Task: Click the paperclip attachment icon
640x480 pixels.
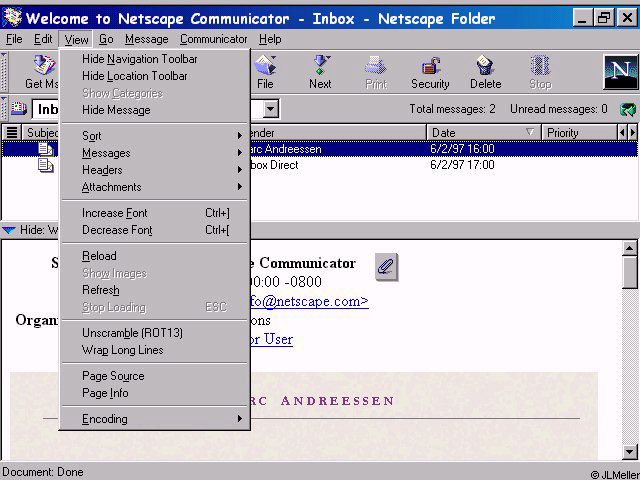Action: point(386,267)
